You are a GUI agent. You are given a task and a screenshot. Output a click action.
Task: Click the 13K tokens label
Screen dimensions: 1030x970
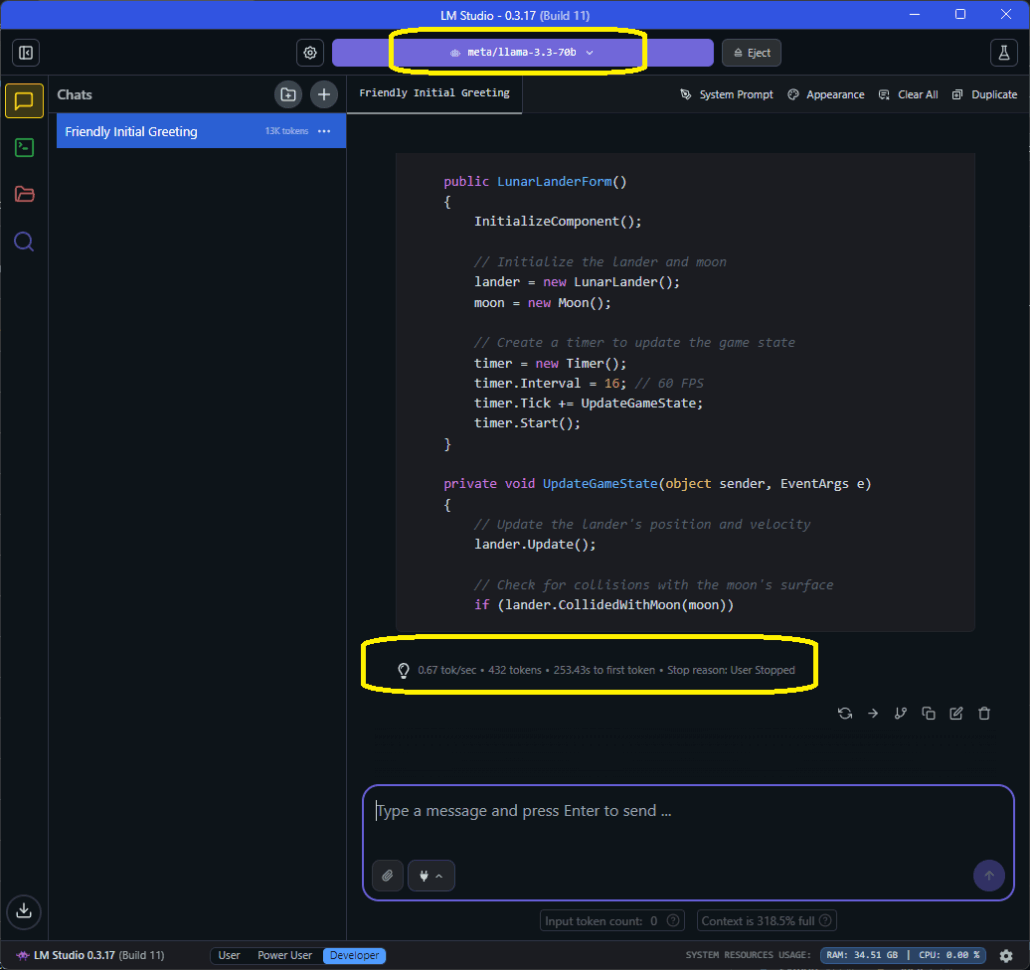(286, 131)
